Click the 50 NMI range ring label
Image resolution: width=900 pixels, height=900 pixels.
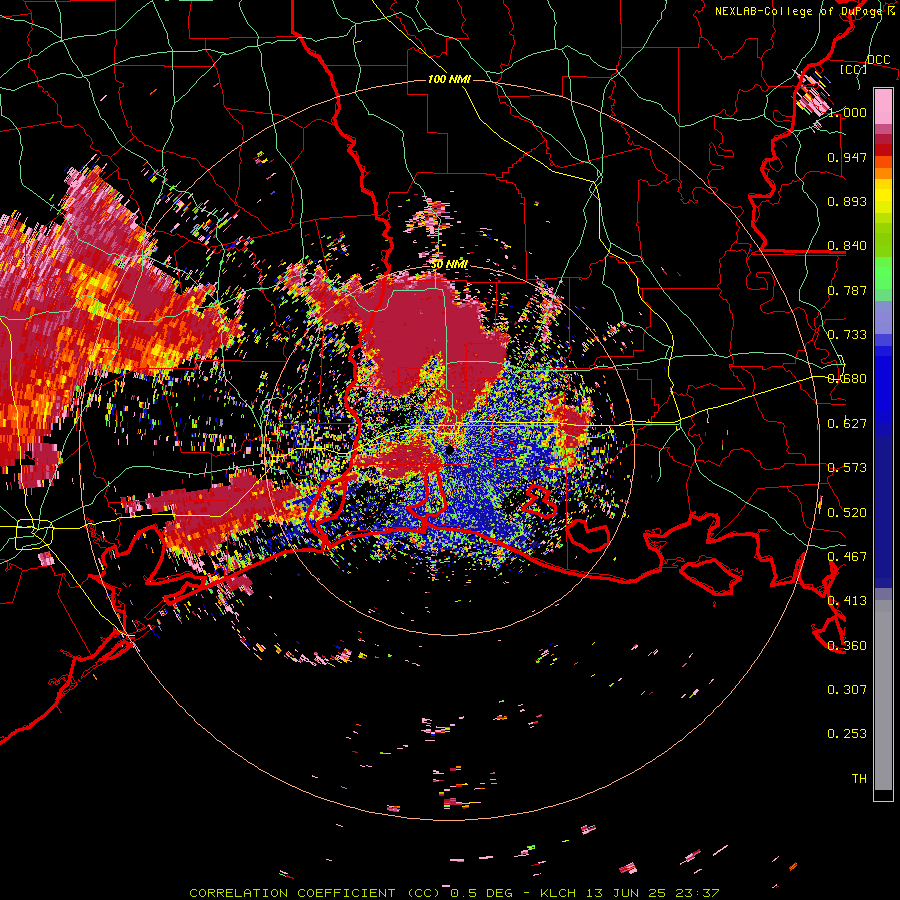449,265
